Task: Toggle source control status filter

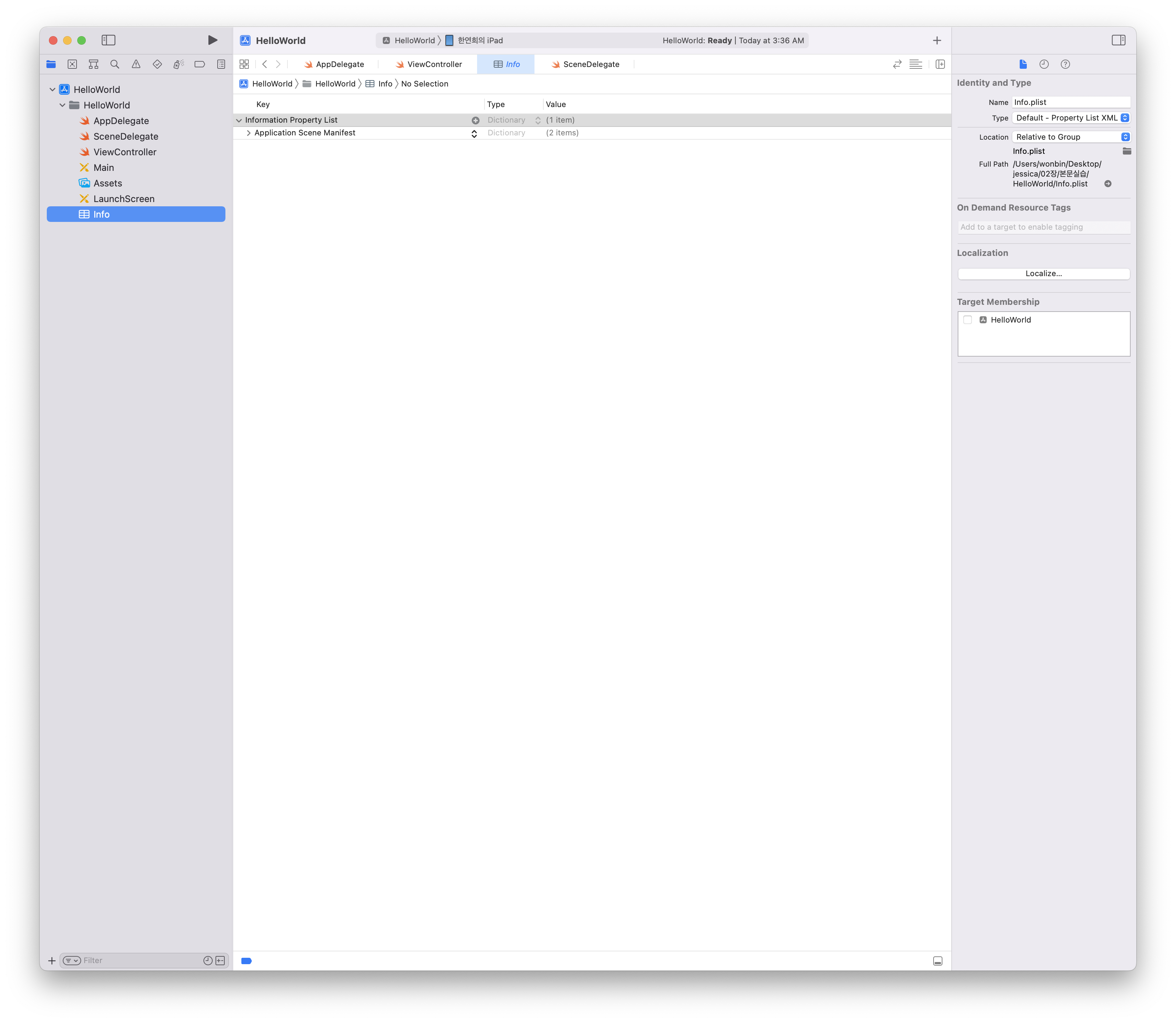Action: 220,960
